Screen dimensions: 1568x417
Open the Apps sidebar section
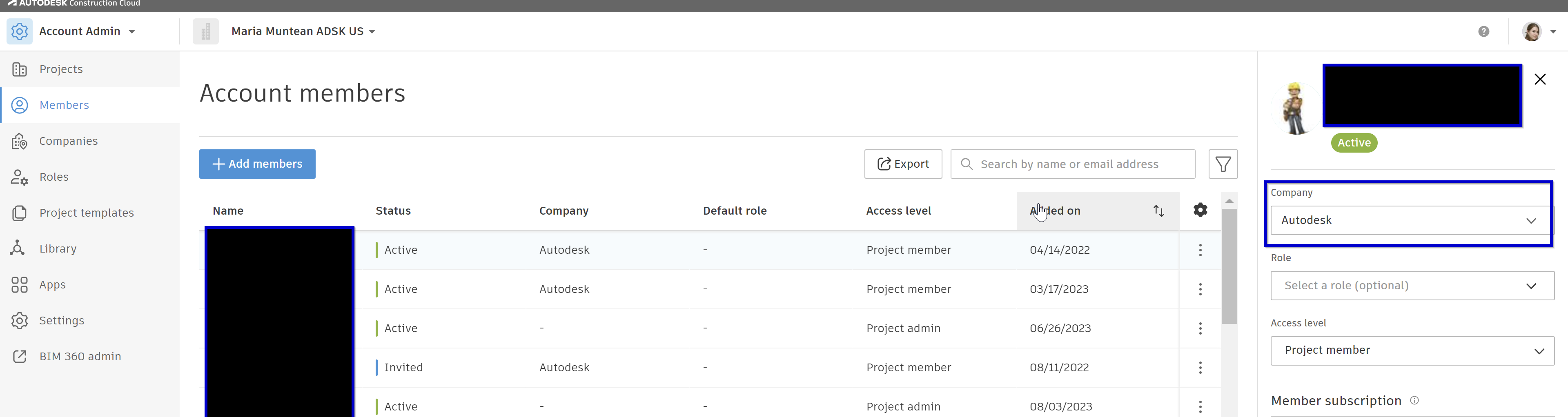click(x=52, y=284)
